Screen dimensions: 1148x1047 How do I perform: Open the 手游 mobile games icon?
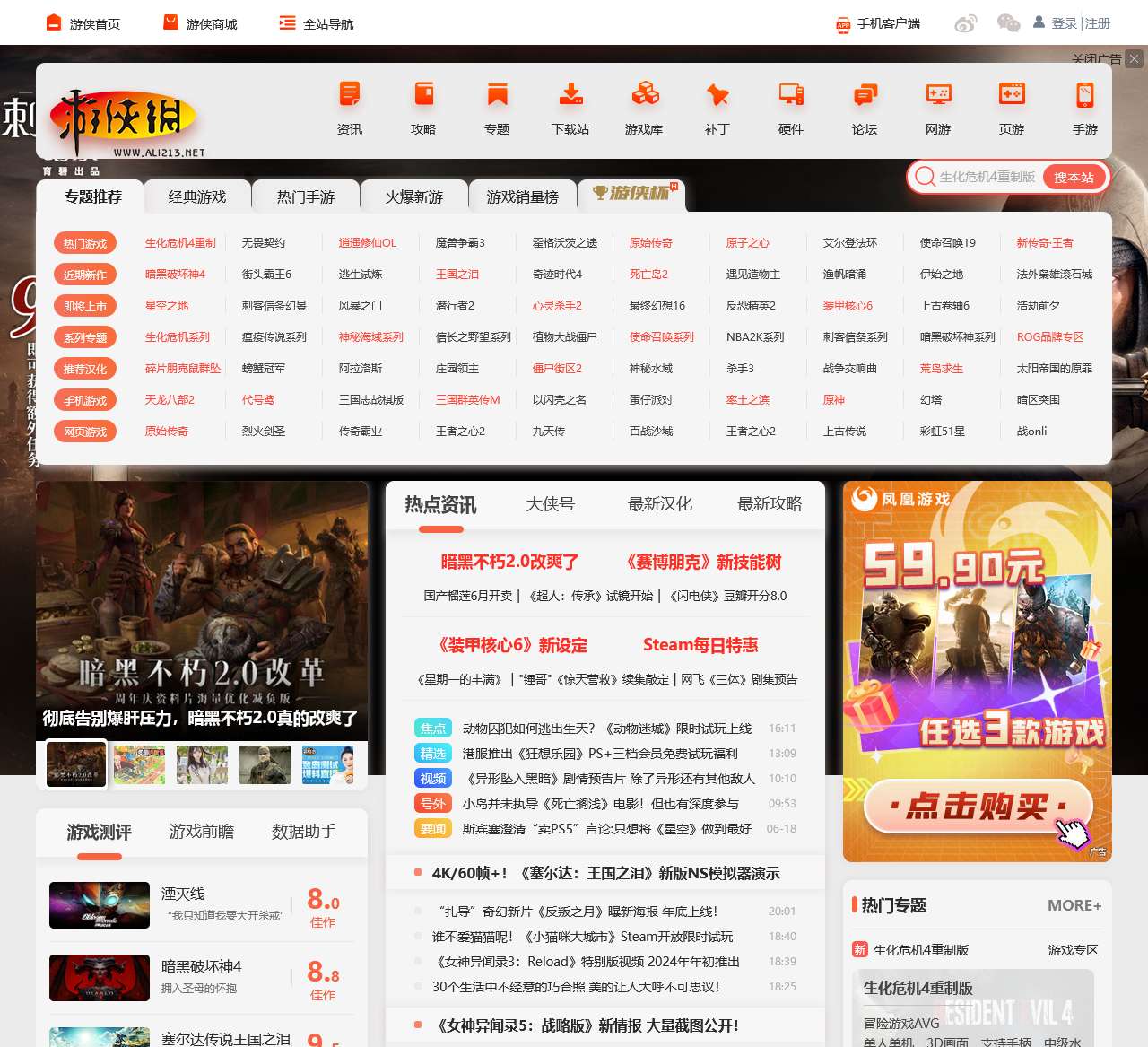pyautogui.click(x=1085, y=94)
